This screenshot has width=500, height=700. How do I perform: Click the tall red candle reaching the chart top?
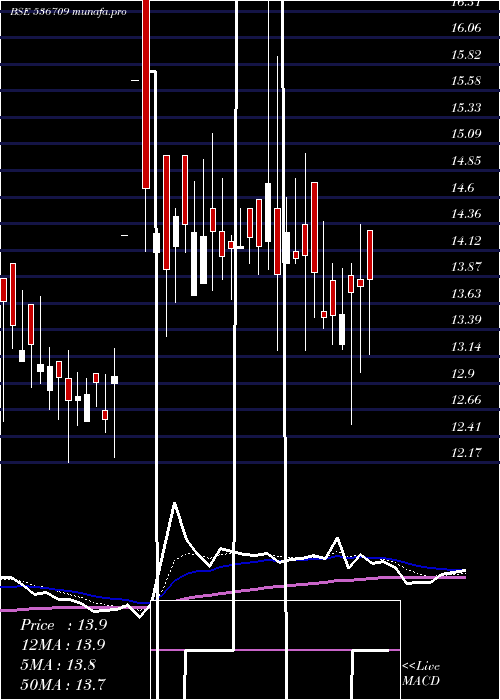tap(146, 94)
